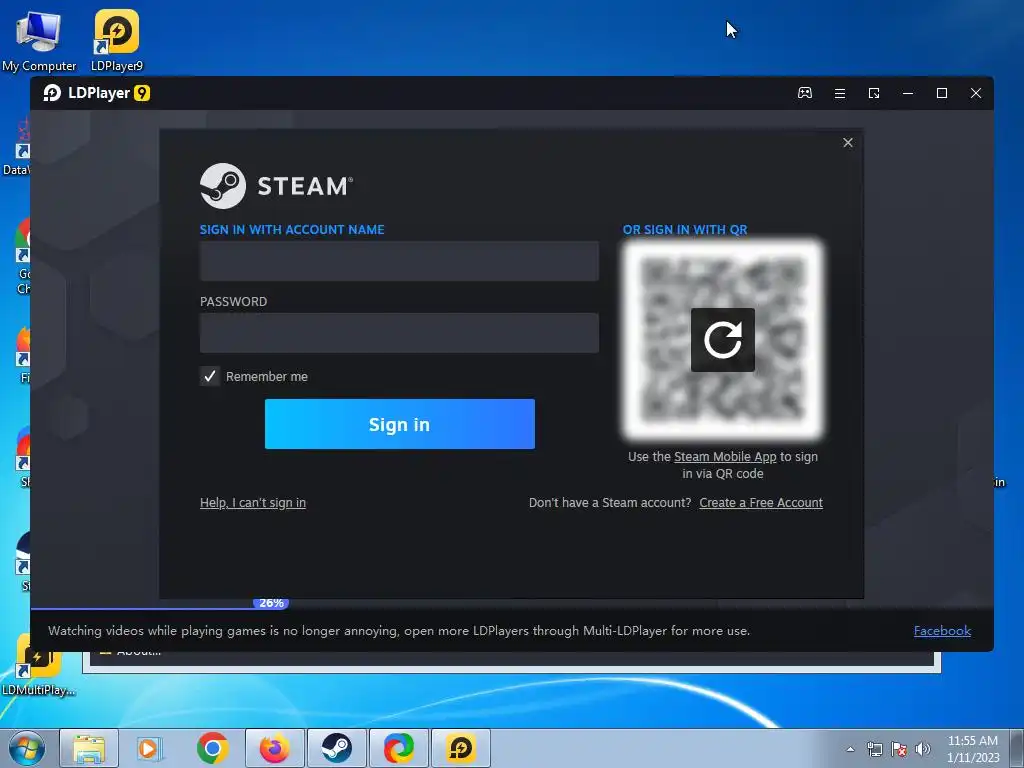Switch to Steam in taskbar

336,748
